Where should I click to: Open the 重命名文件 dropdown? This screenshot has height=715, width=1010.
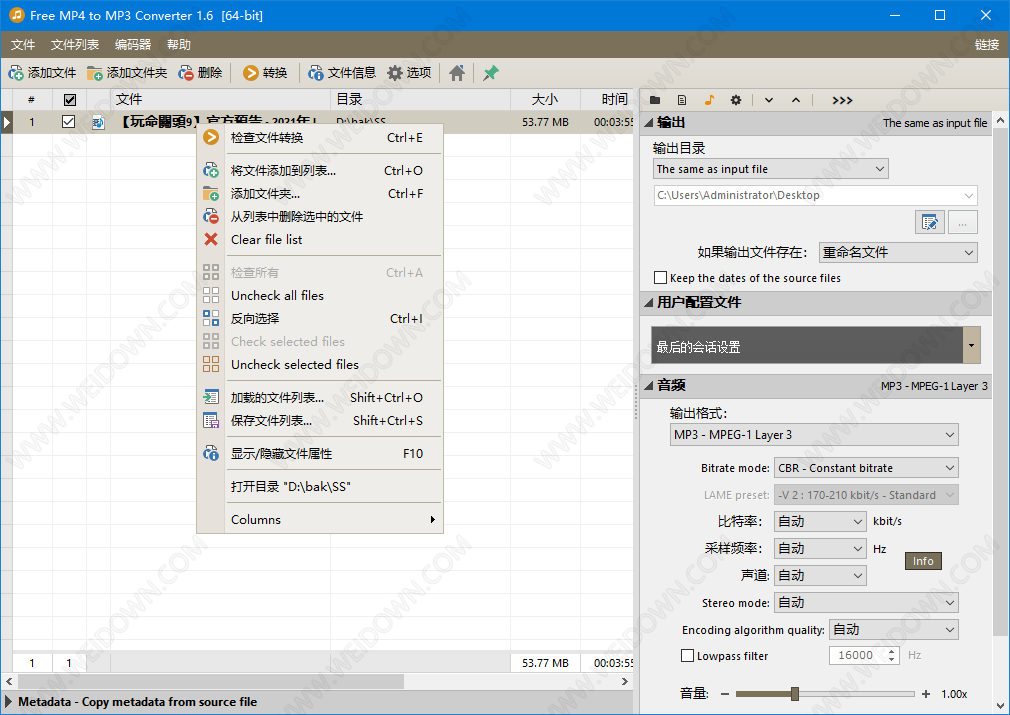(x=898, y=253)
